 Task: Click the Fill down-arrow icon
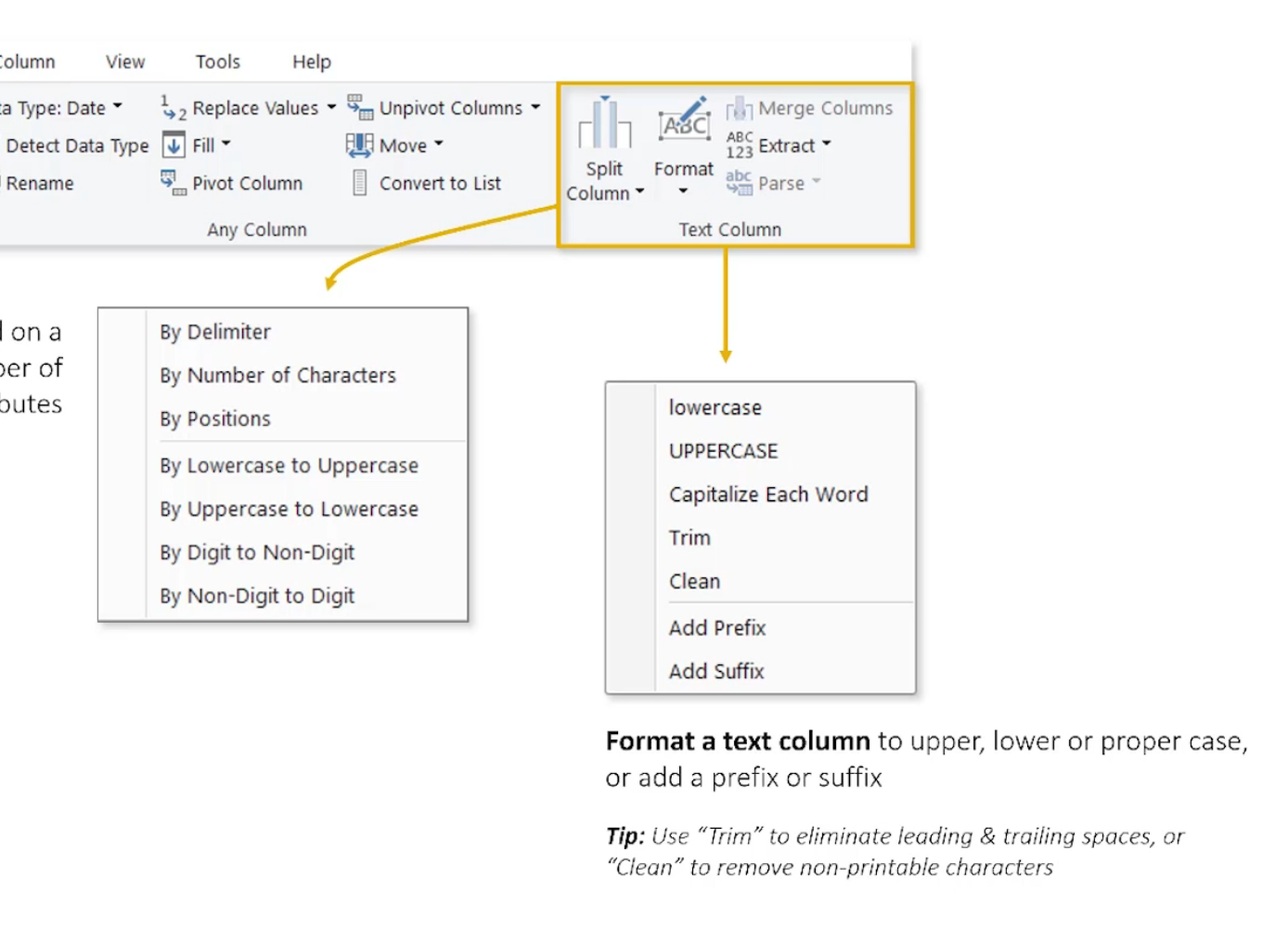174,146
